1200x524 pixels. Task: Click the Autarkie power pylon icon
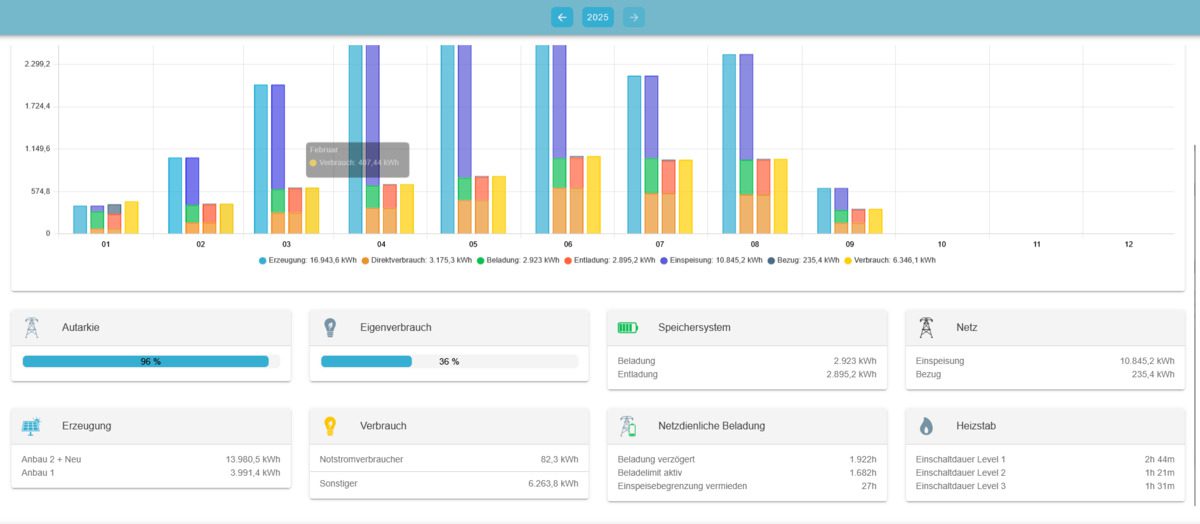pyautogui.click(x=32, y=327)
